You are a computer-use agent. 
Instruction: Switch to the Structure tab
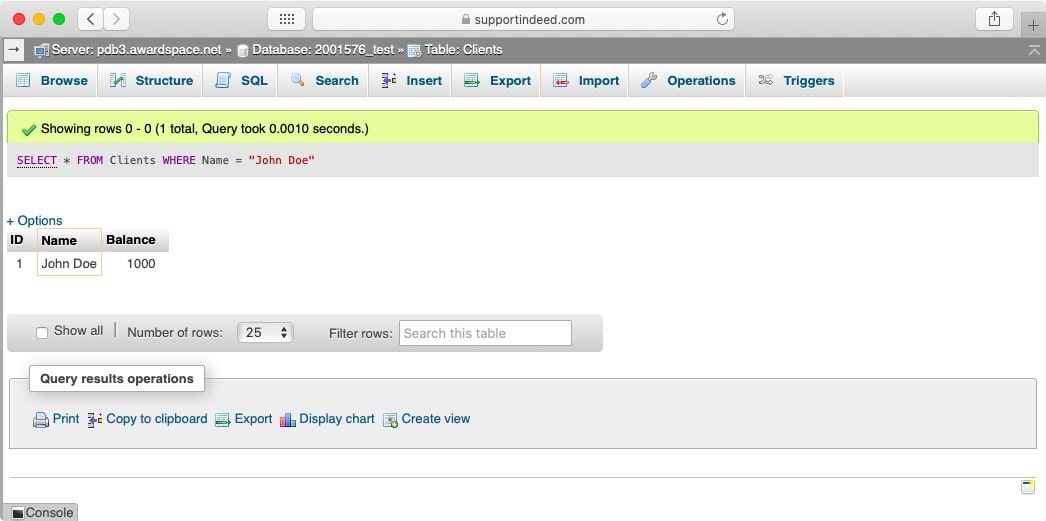coord(152,81)
